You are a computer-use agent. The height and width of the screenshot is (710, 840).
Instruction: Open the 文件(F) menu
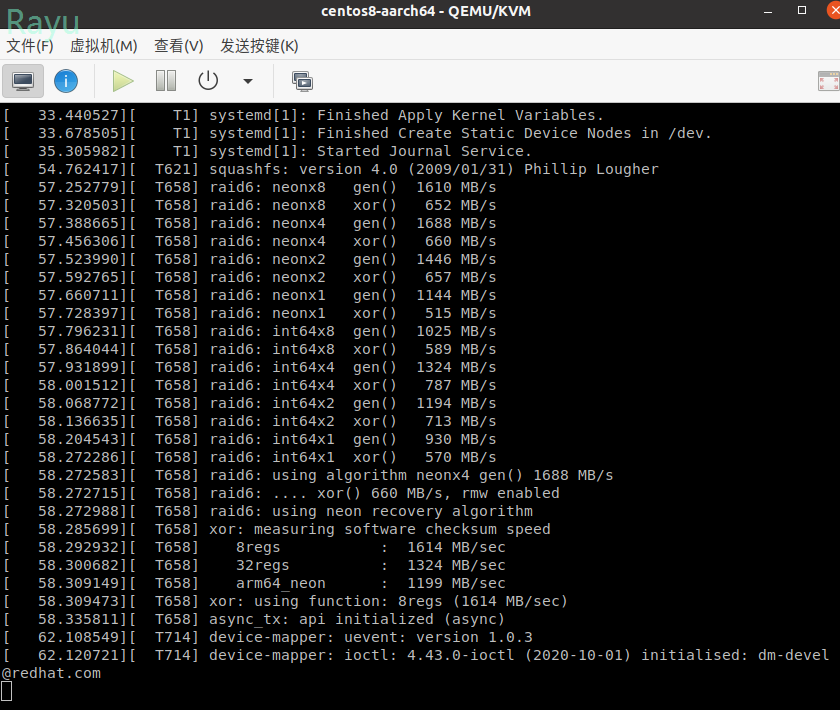pos(30,46)
